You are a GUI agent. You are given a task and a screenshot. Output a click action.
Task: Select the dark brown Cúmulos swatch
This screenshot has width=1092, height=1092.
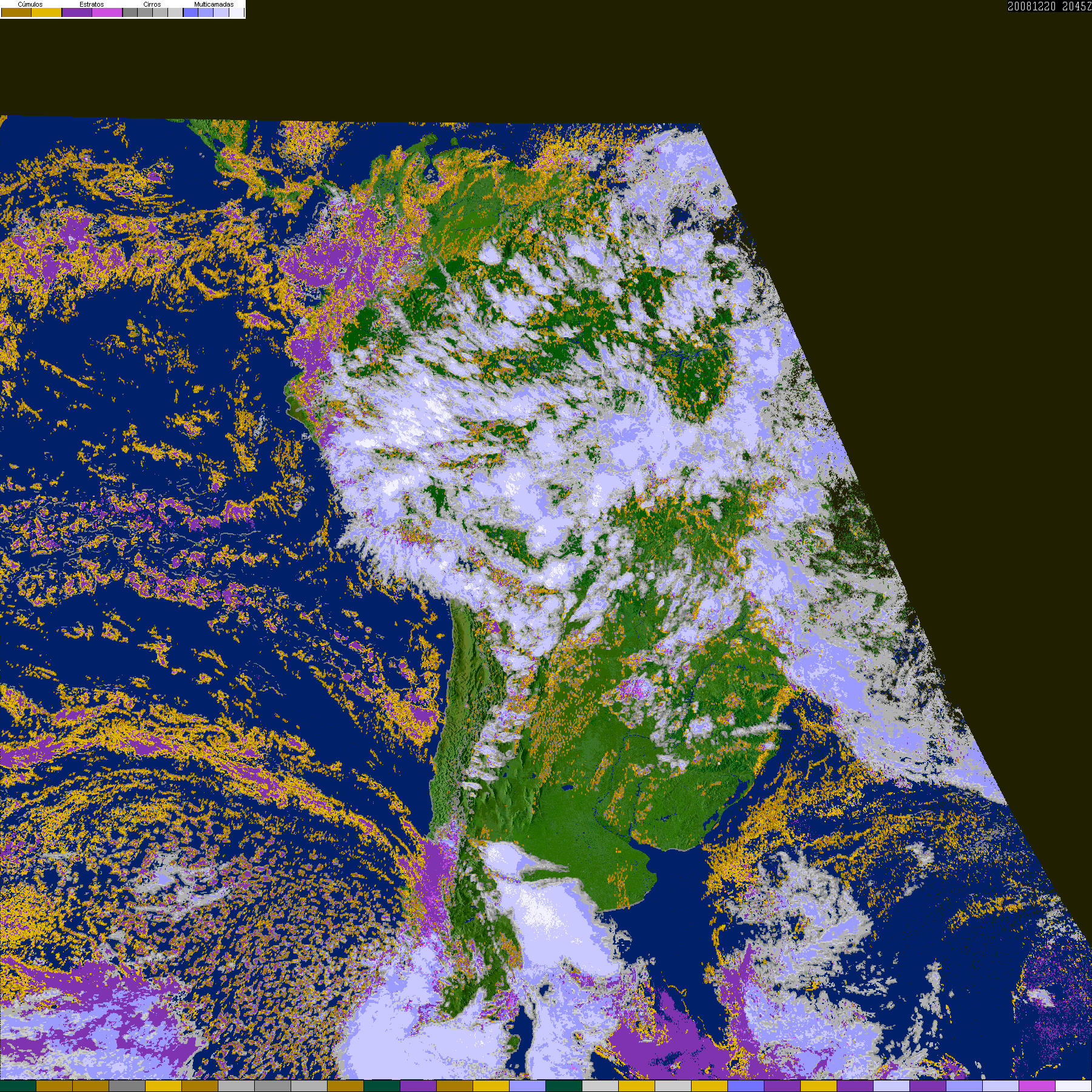16,12
